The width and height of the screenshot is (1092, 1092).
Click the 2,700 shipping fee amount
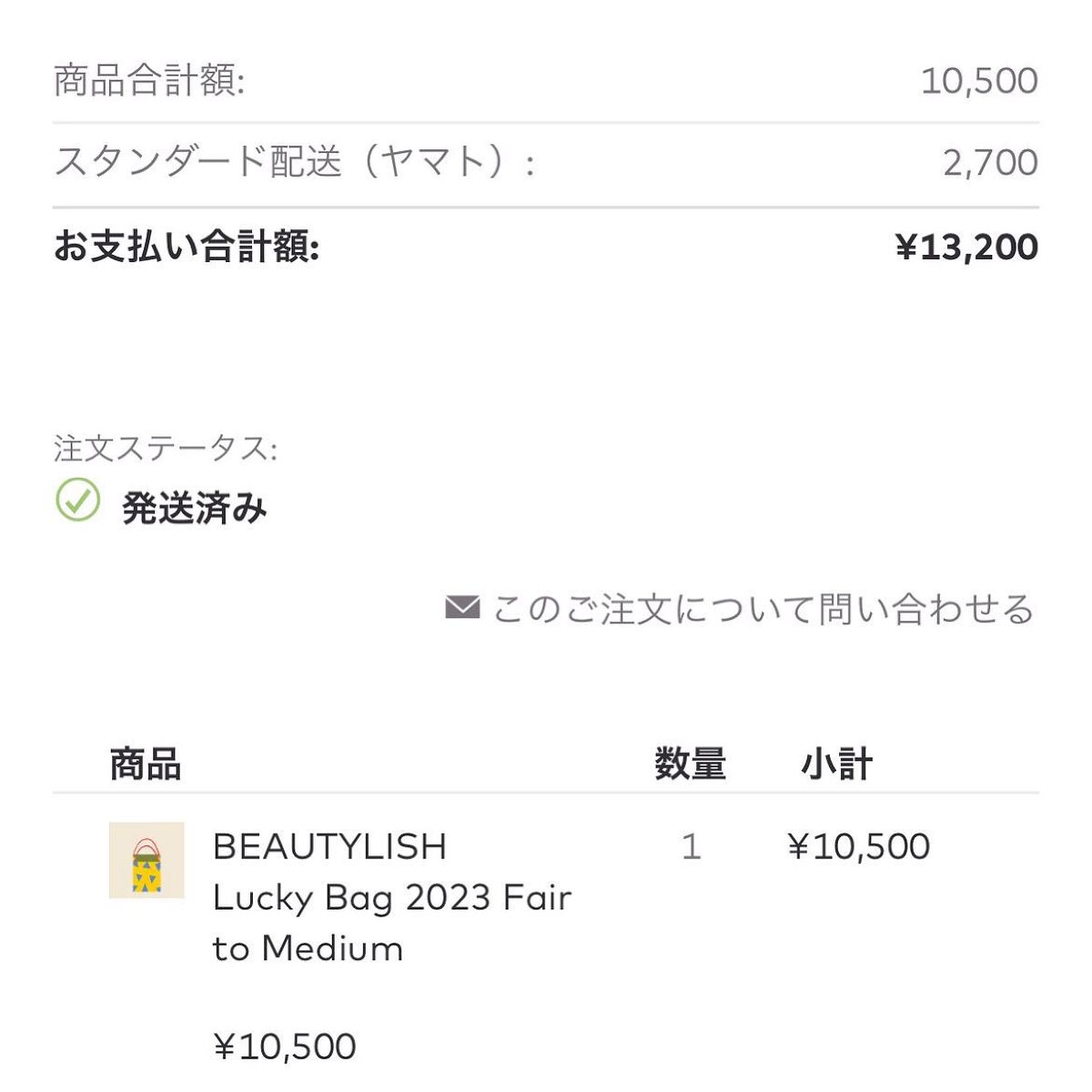(990, 163)
